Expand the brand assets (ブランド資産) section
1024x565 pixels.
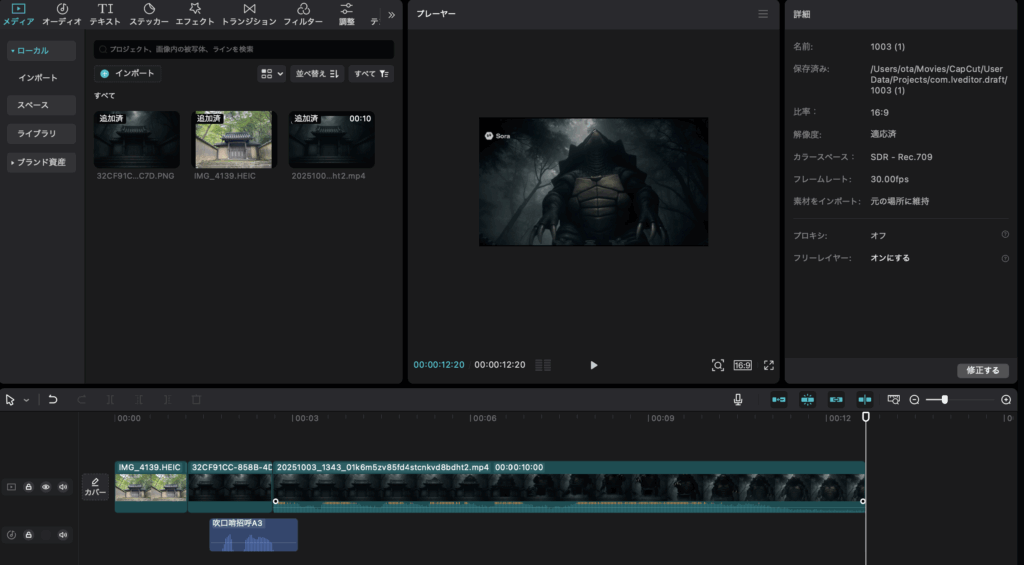pyautogui.click(x=41, y=162)
